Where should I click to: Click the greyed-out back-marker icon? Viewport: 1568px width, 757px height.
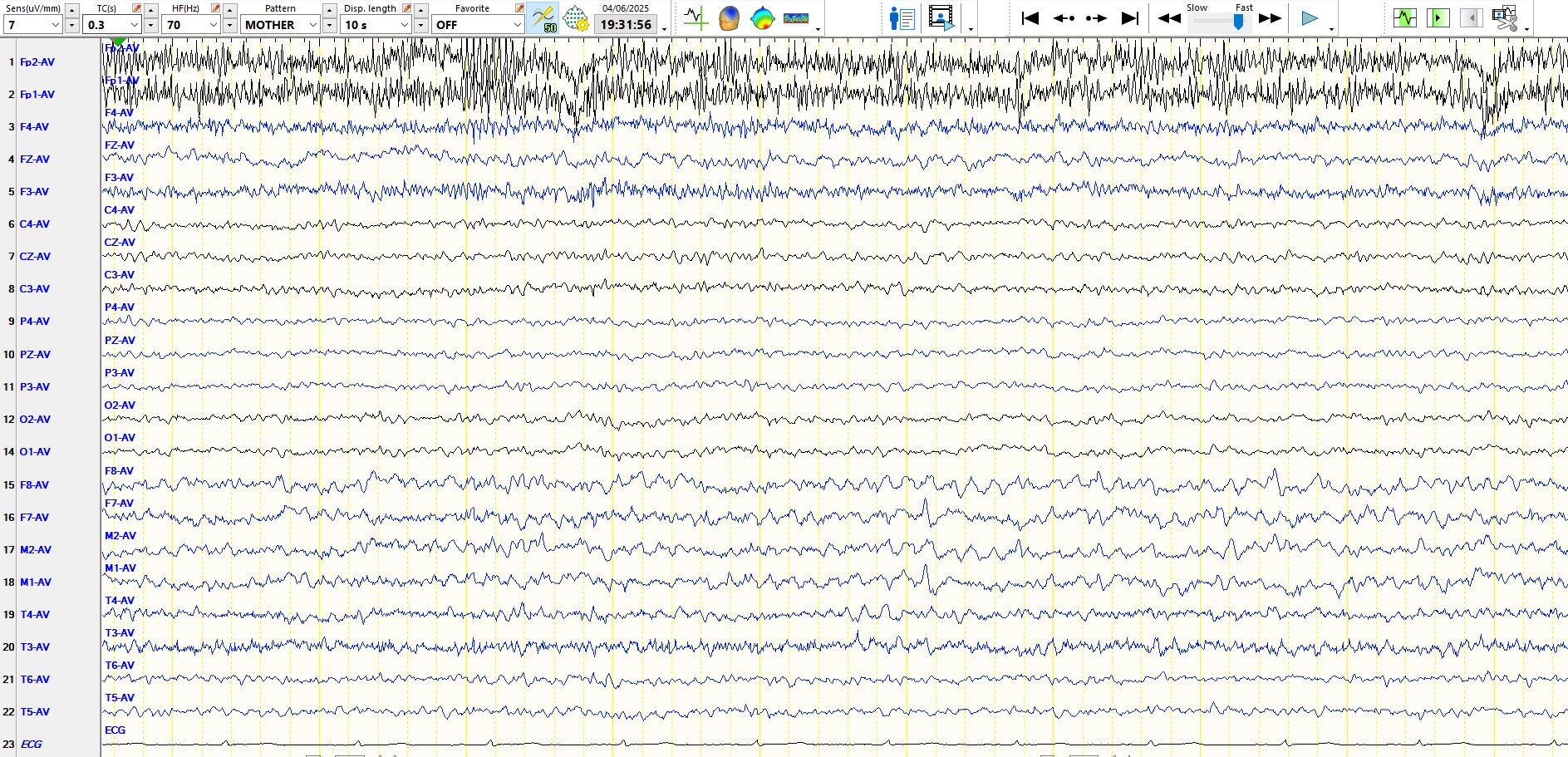tap(1472, 17)
